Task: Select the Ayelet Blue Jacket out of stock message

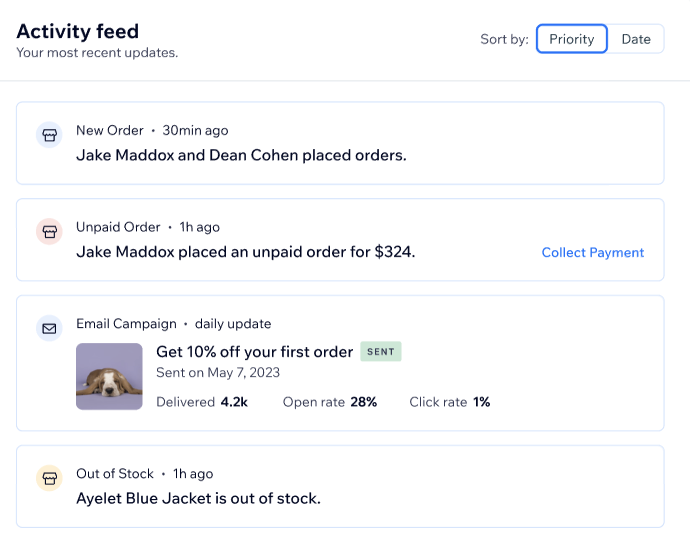Action: (198, 498)
